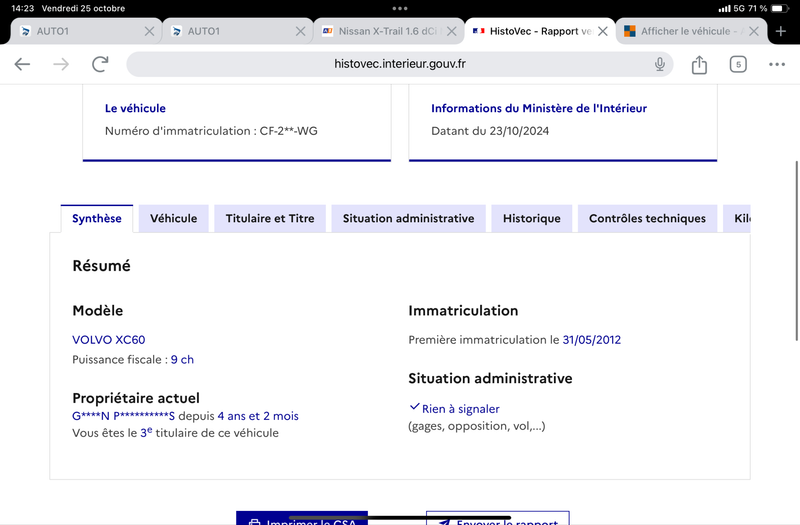The image size is (800, 525).
Task: Click the Résumé section heading
Action: 102,266
